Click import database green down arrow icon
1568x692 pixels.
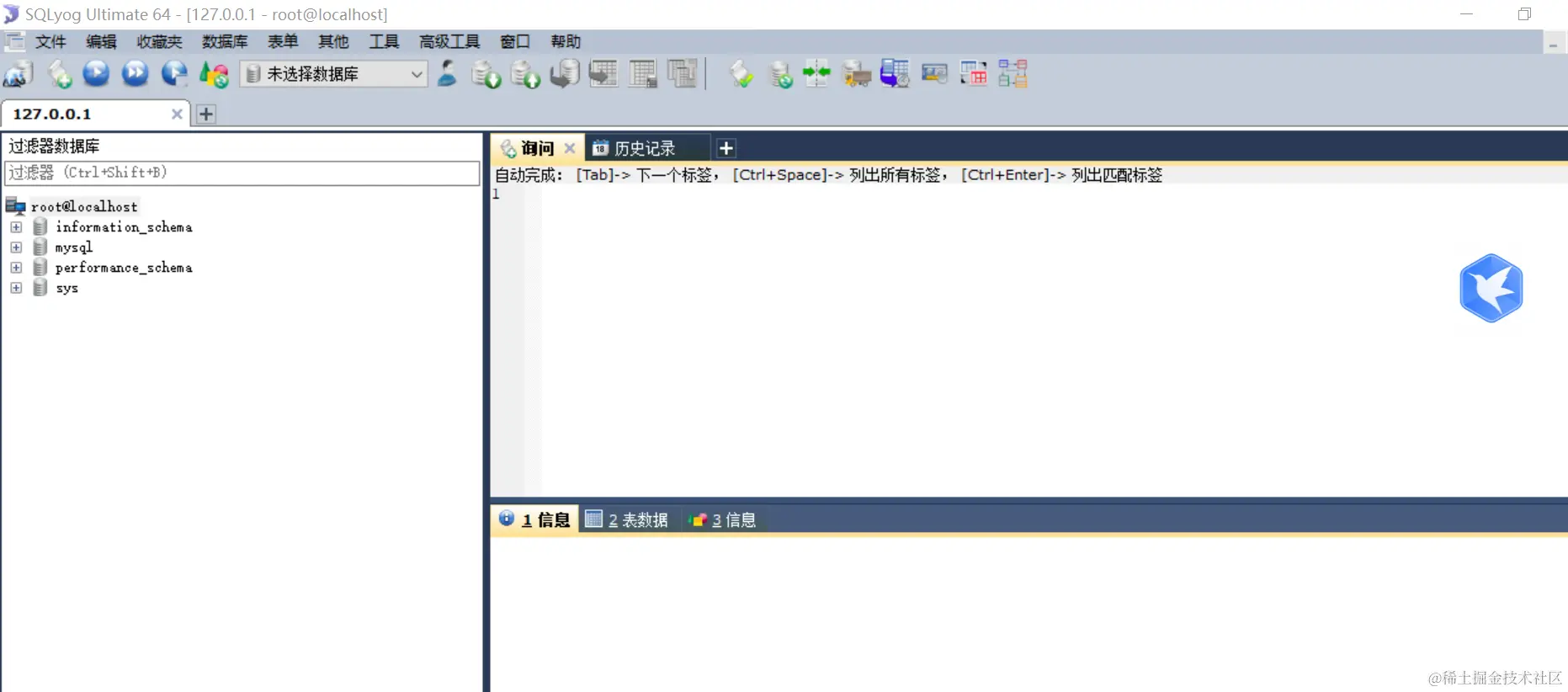tap(486, 74)
